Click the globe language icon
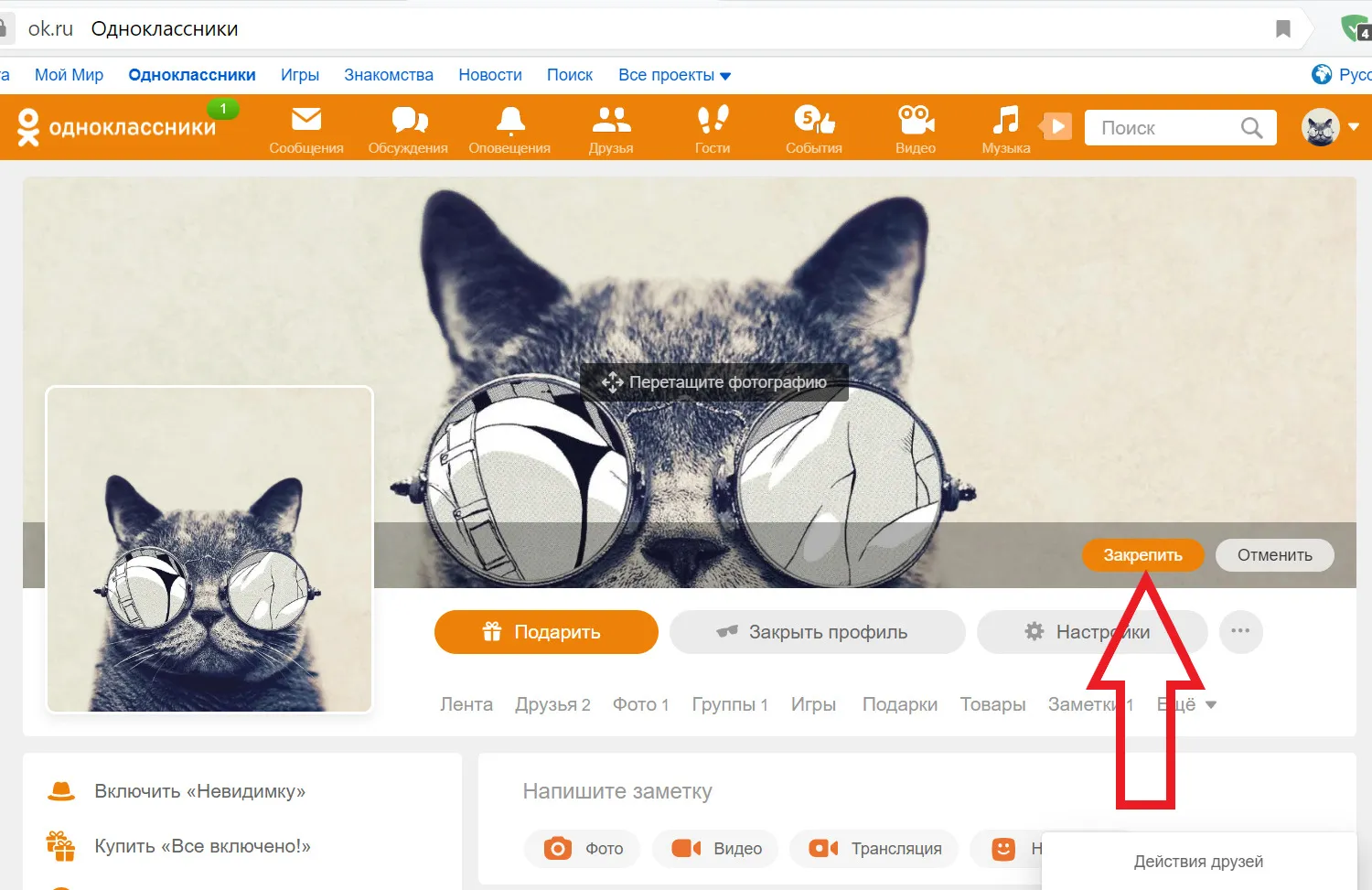Viewport: 1372px width, 890px height. (1322, 74)
